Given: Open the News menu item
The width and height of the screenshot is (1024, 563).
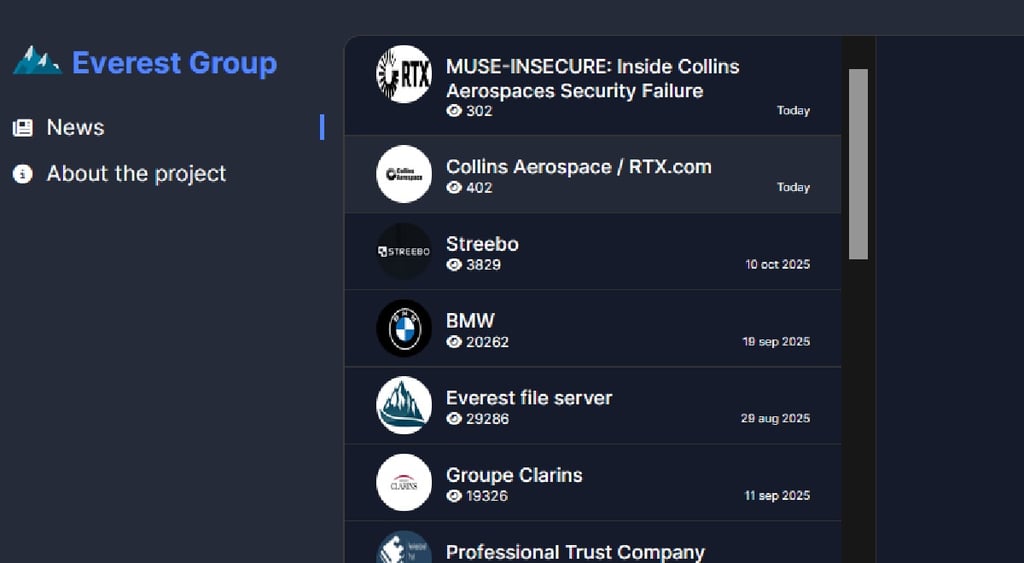Looking at the screenshot, I should click(x=75, y=127).
